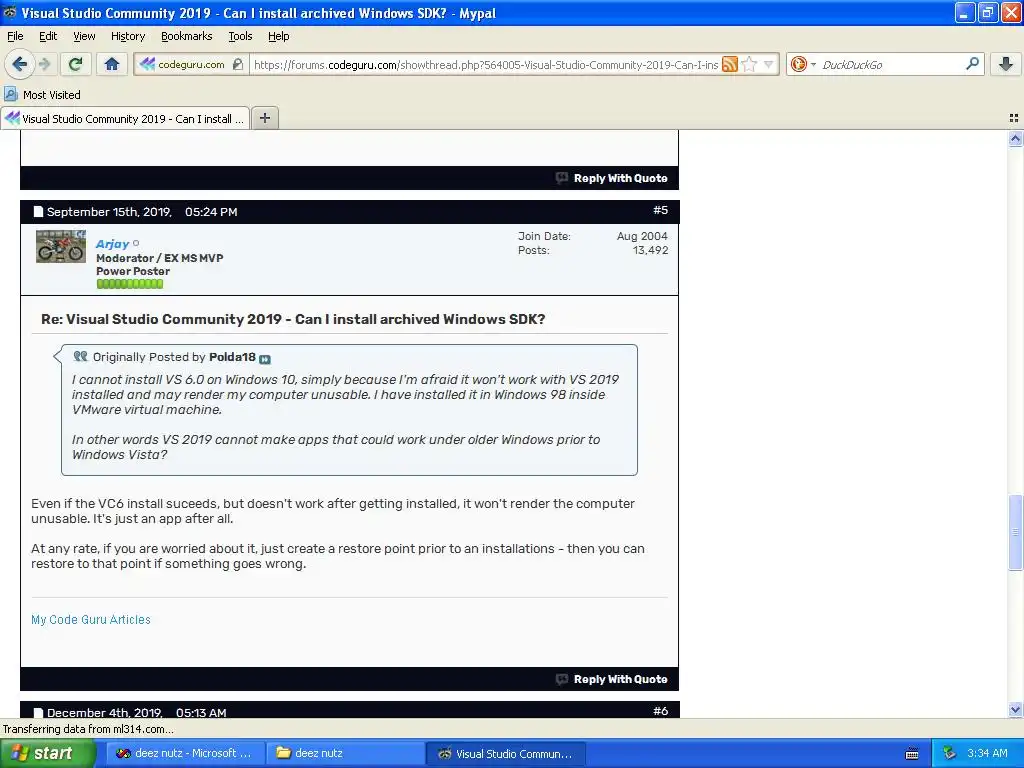Click the vertical scrollbar up arrow
Viewport: 1024px width, 768px height.
click(1015, 138)
